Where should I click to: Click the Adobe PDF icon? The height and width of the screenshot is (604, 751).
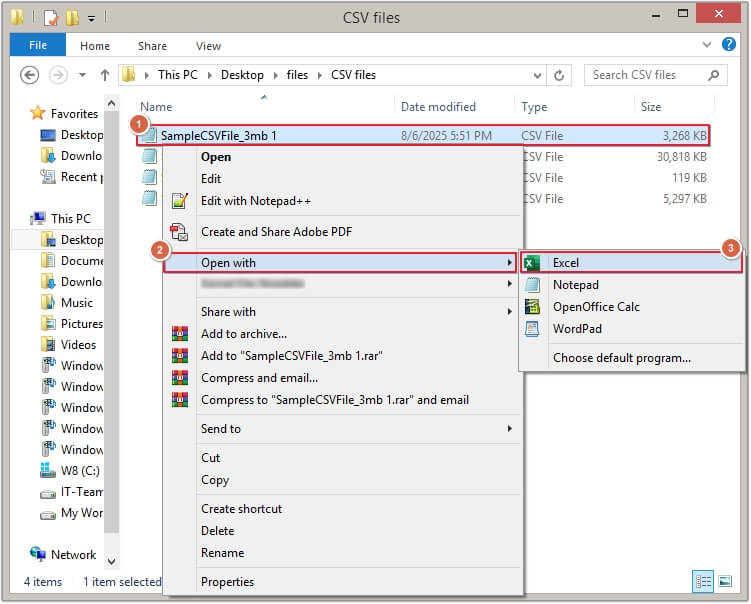(180, 232)
